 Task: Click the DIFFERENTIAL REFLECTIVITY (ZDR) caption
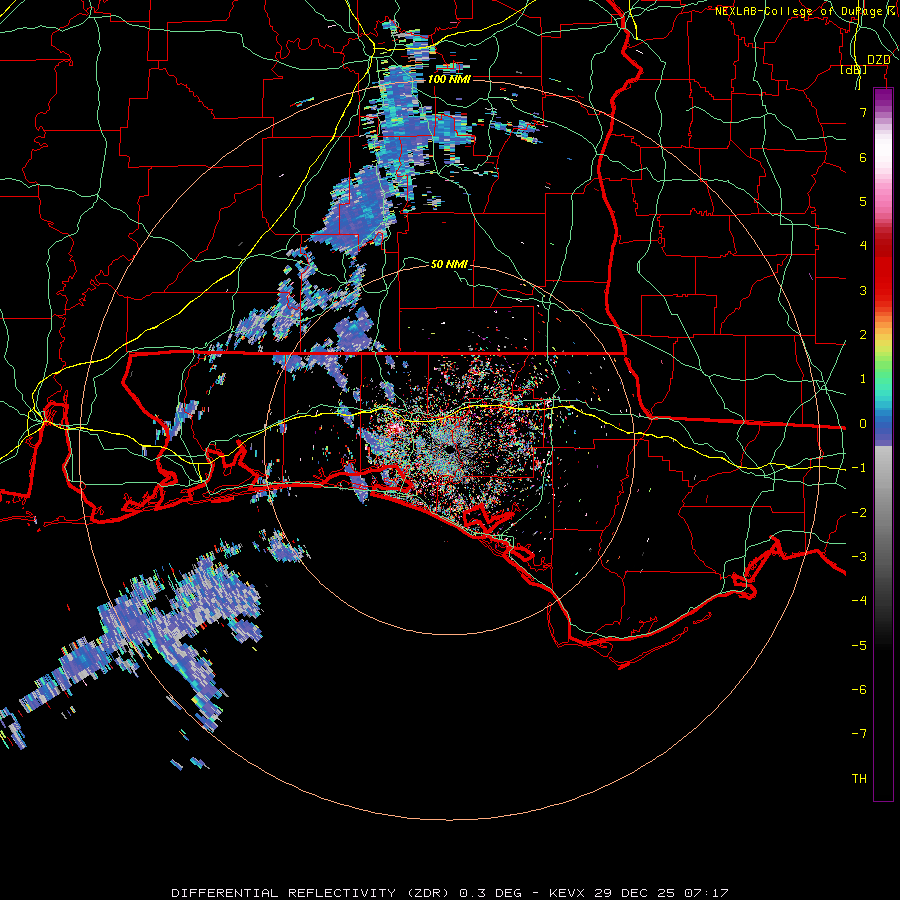(312, 893)
